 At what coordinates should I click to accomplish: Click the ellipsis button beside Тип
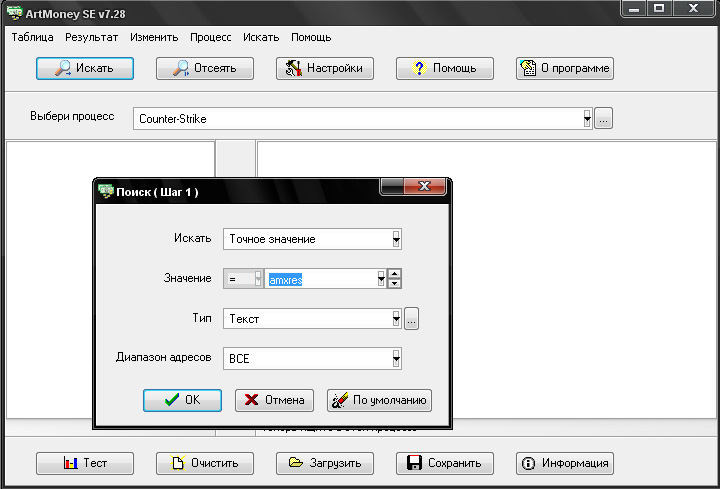(x=411, y=318)
